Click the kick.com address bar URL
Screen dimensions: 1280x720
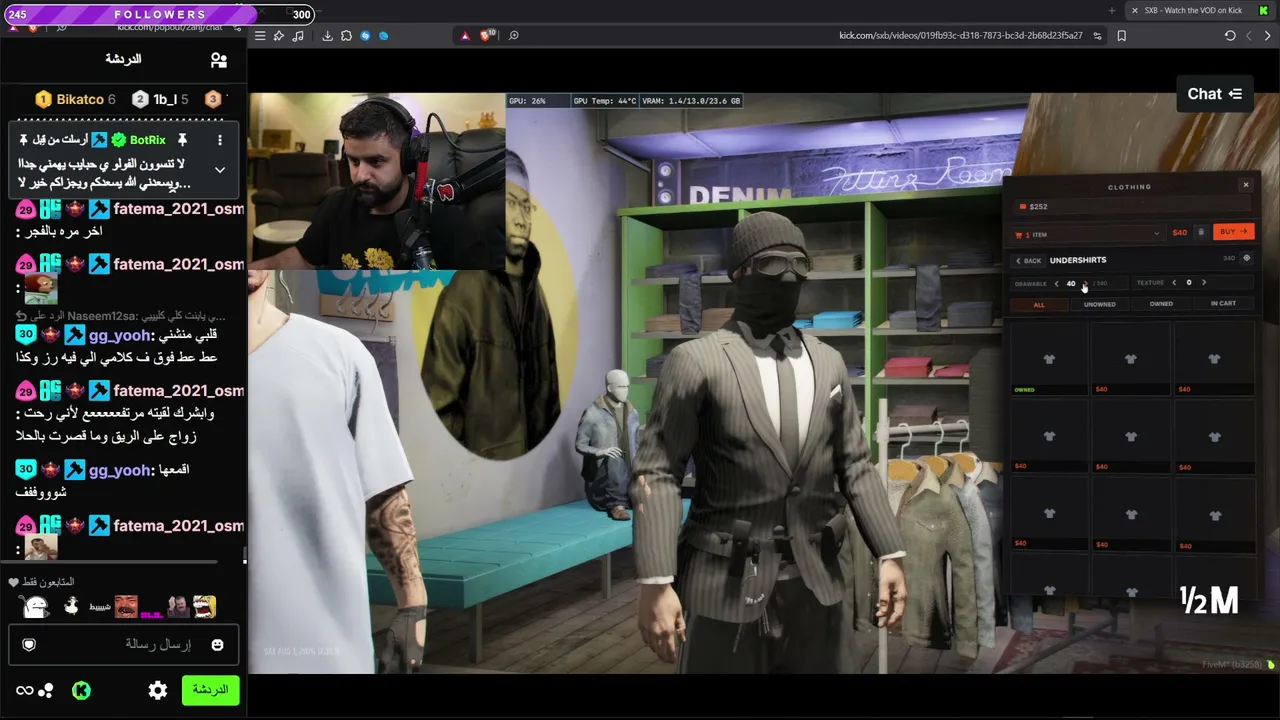click(960, 36)
